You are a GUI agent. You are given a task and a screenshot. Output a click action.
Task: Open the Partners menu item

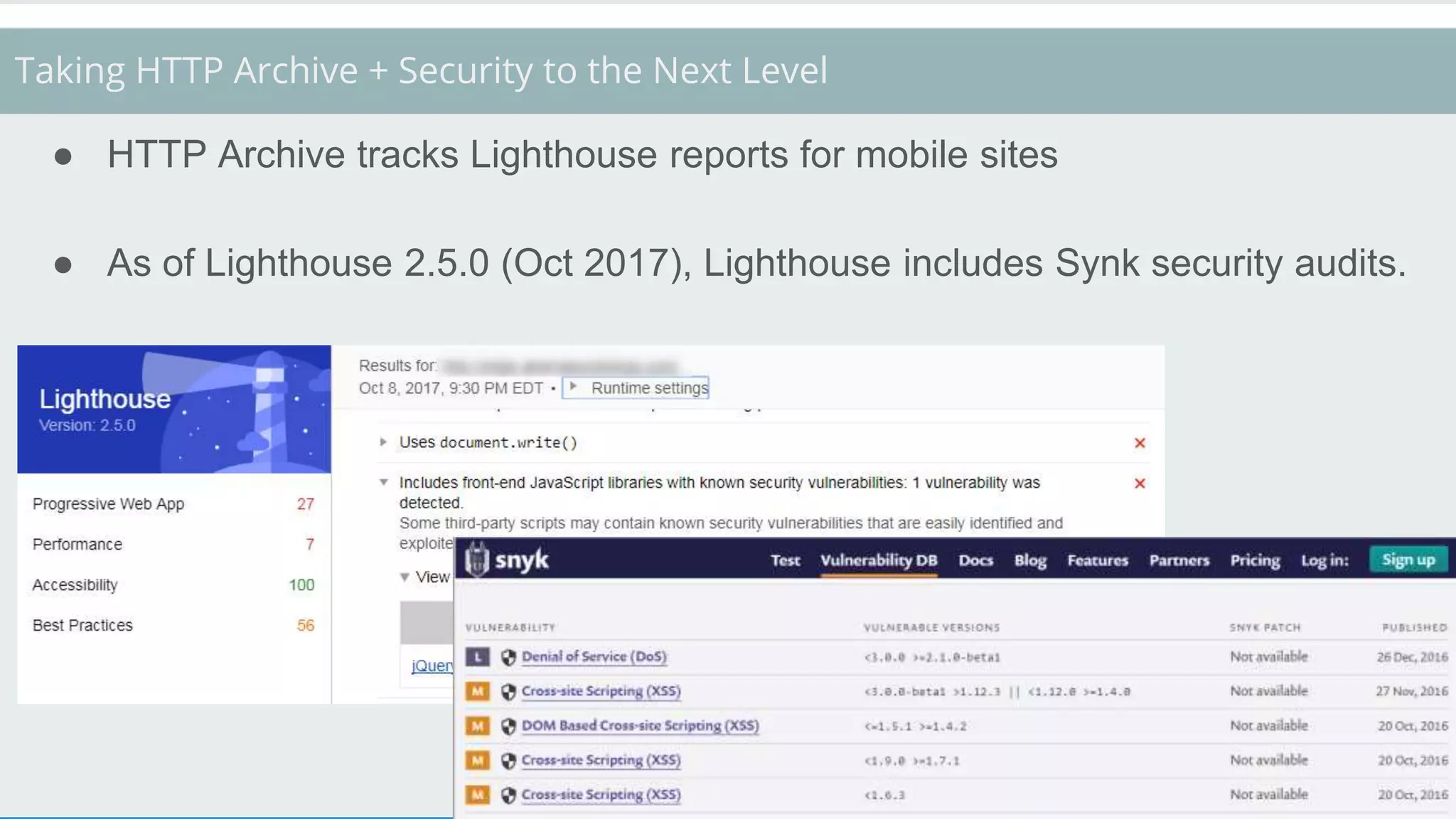1179,560
